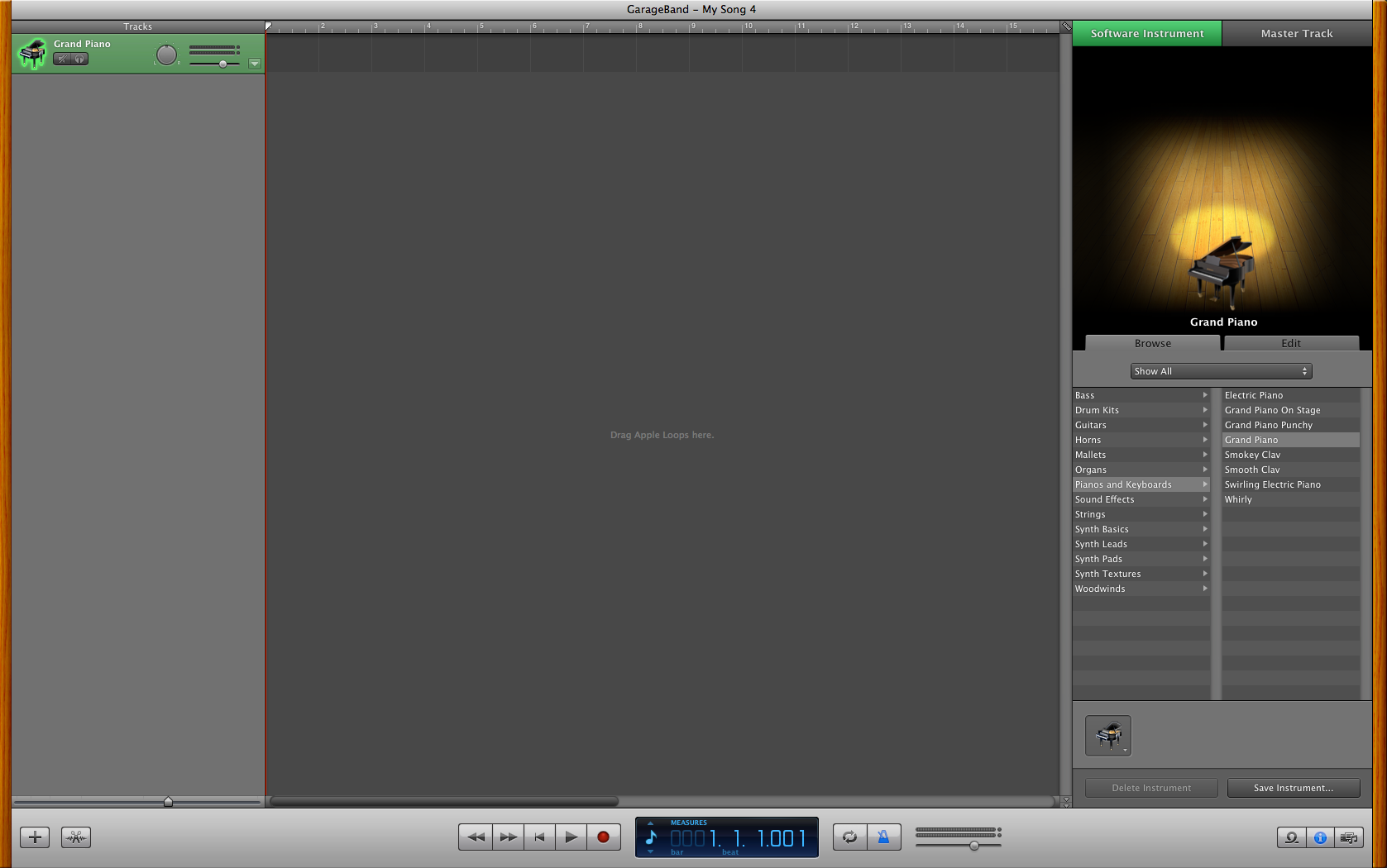Fast forward the song
Screen dimensions: 1387x868
508,837
